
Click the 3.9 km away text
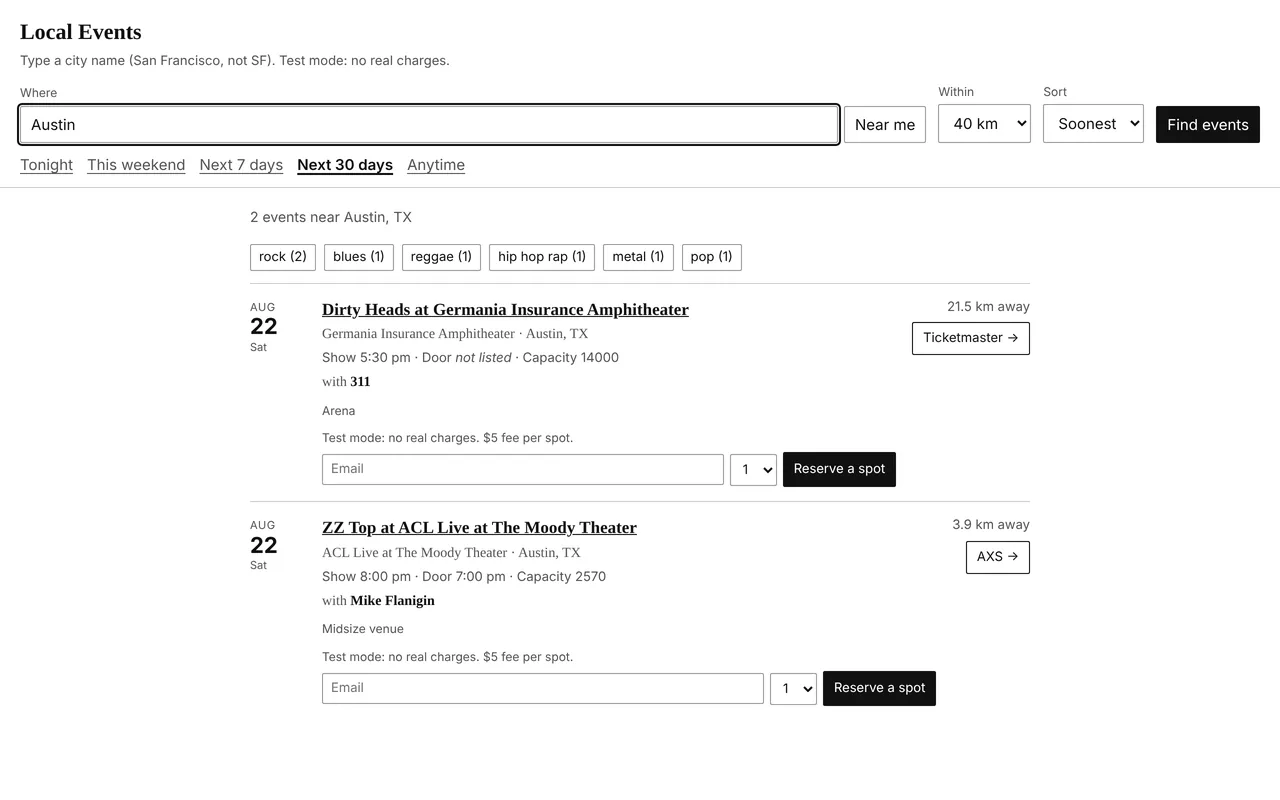991,525
